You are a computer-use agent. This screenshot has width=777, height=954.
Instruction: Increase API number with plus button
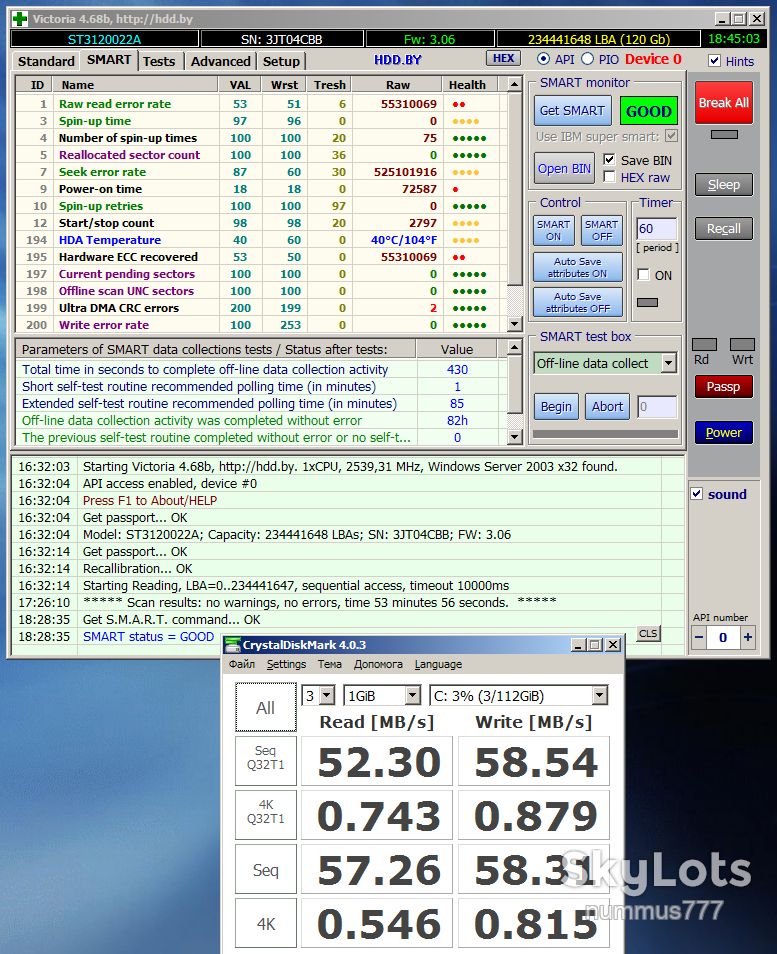(747, 638)
